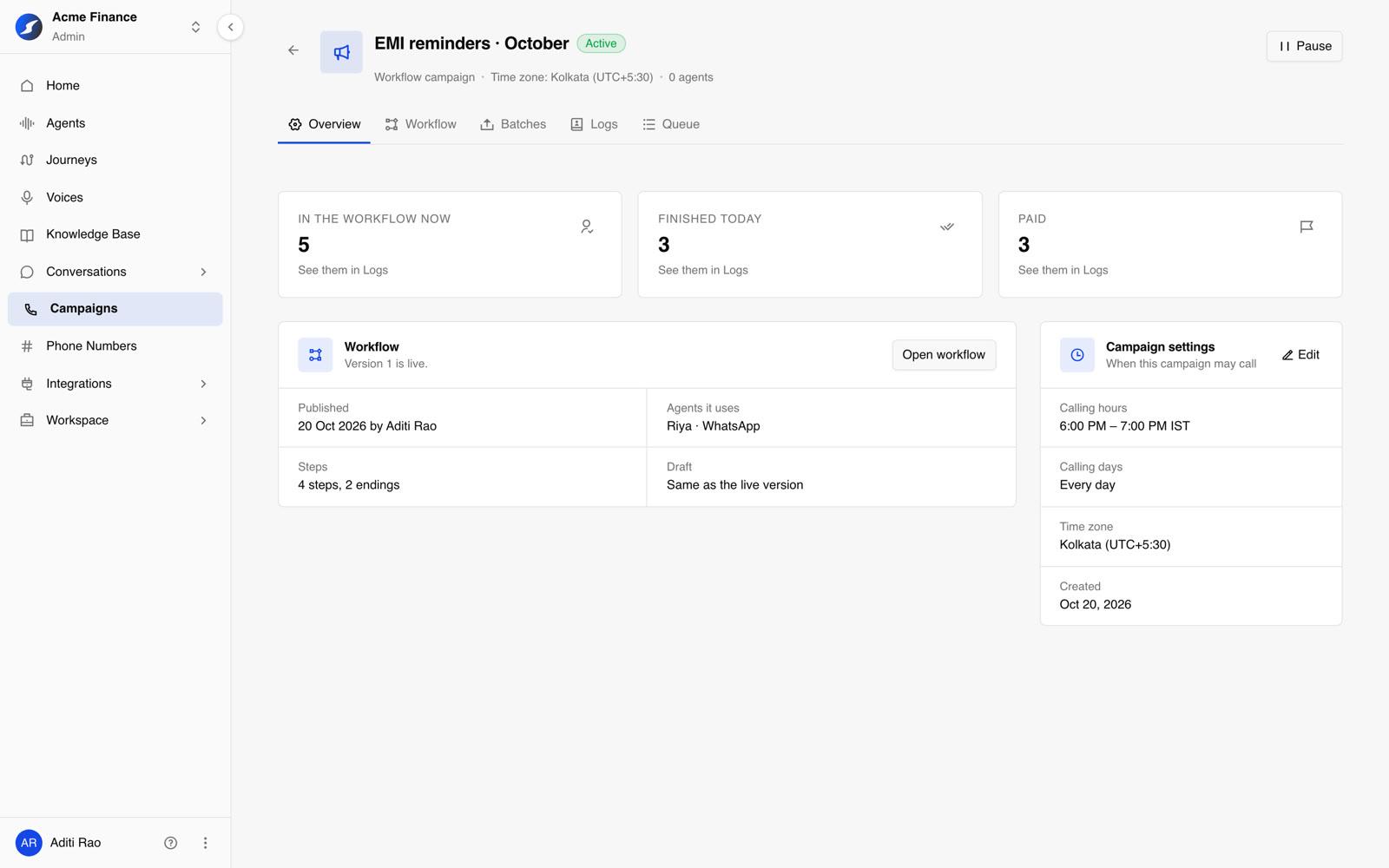This screenshot has height=868, width=1389.
Task: Click the 'Riya · WhatsApp' agents value
Action: [714, 426]
